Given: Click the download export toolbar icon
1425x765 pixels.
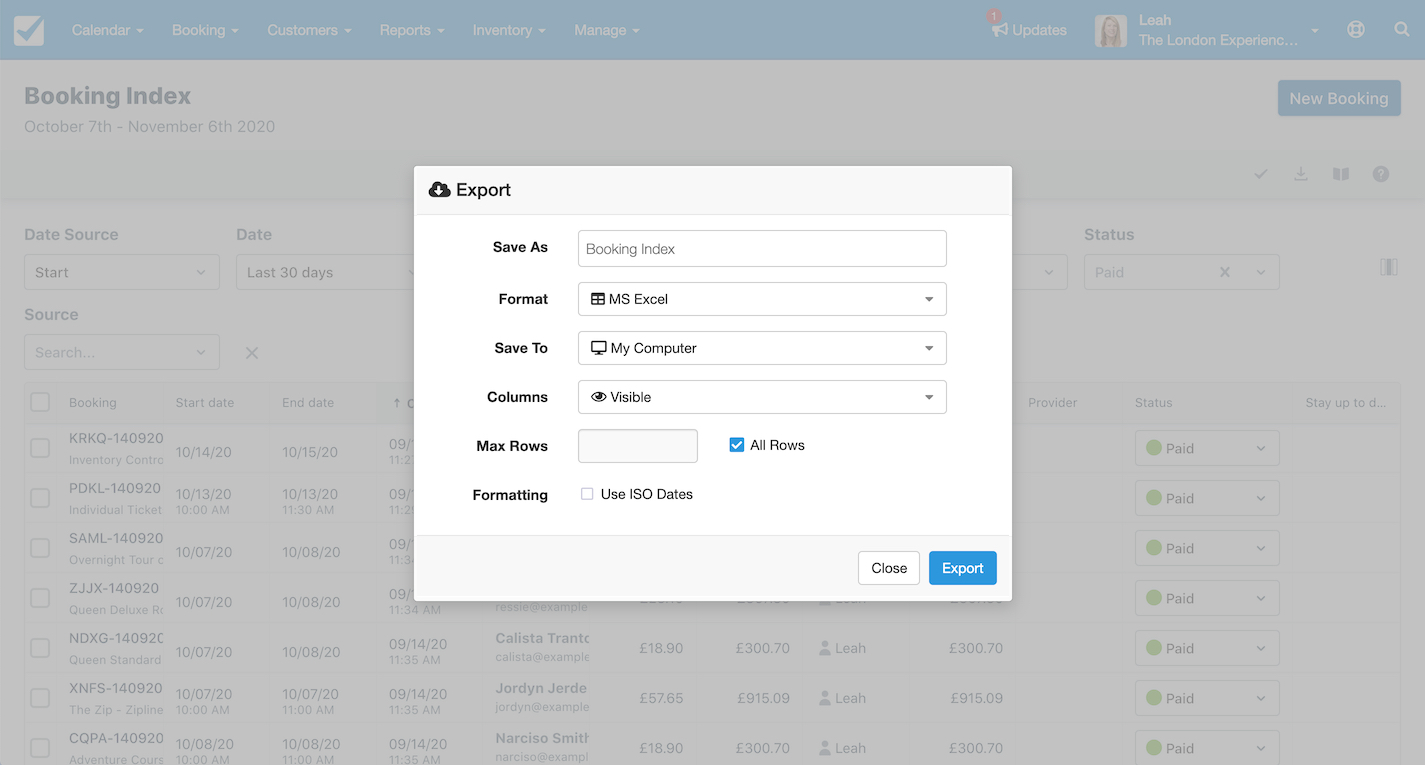Looking at the screenshot, I should coord(1301,174).
